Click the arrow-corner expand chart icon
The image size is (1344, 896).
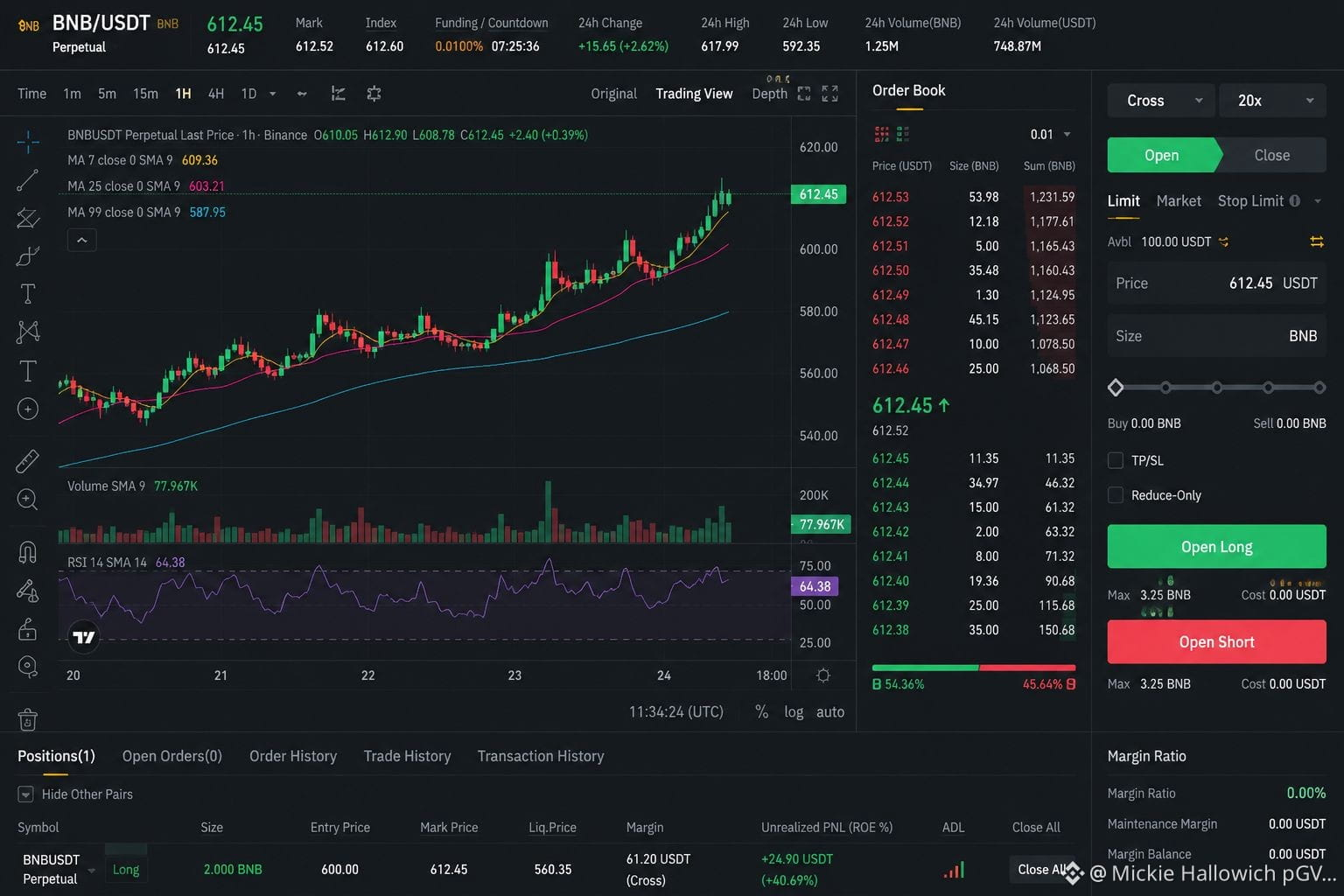[829, 94]
